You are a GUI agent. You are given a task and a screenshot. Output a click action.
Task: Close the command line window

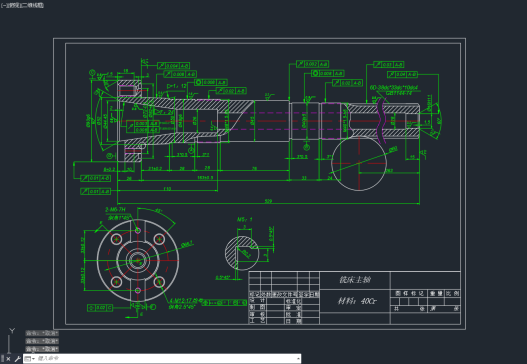[8, 359]
